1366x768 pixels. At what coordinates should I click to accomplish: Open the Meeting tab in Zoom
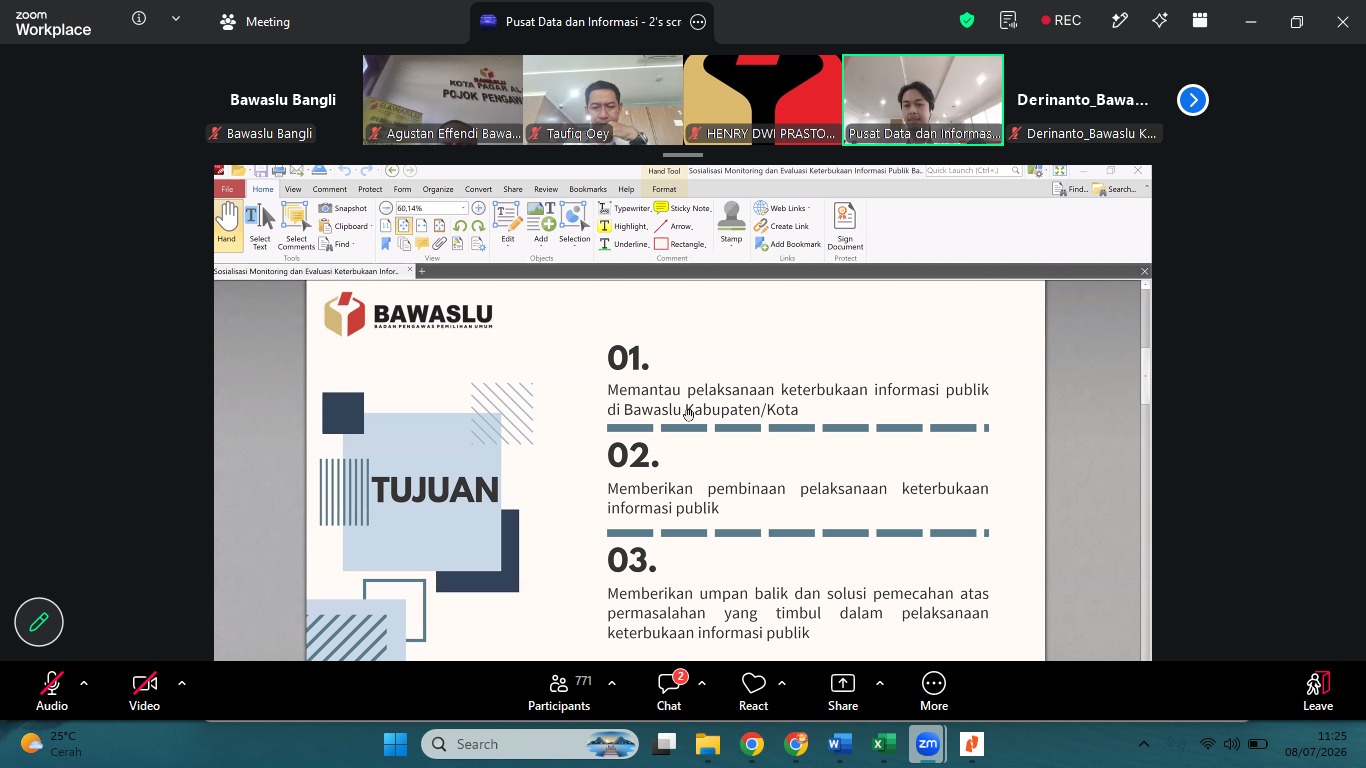(255, 21)
